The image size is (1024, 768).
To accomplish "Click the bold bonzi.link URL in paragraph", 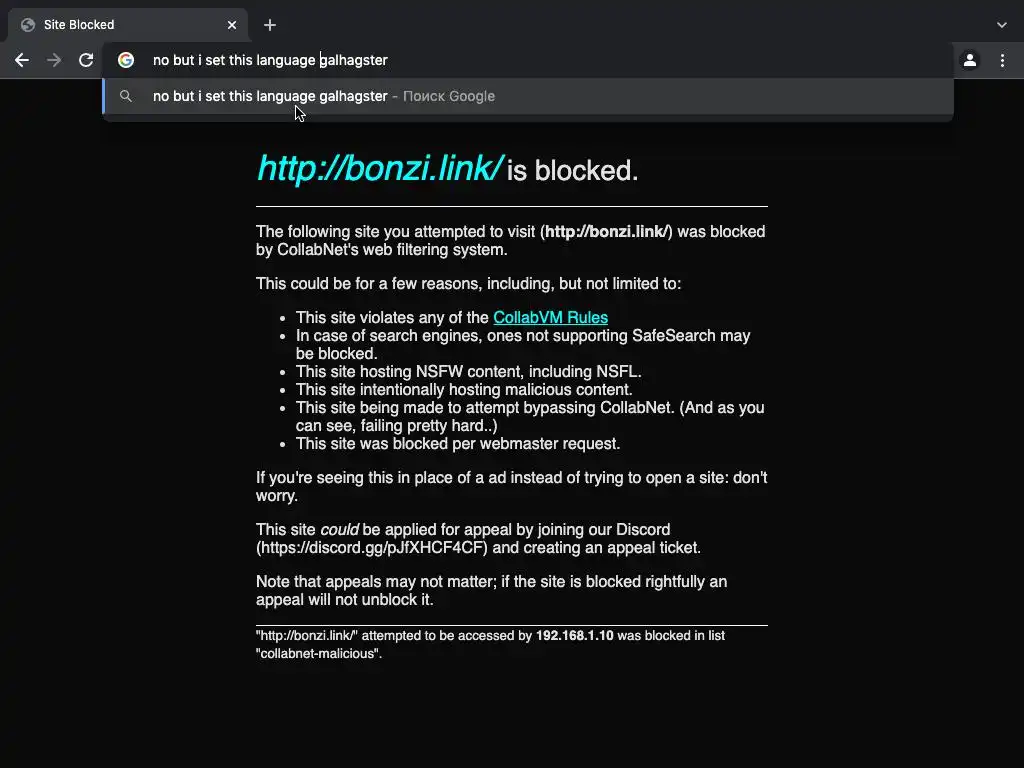I will [x=606, y=232].
